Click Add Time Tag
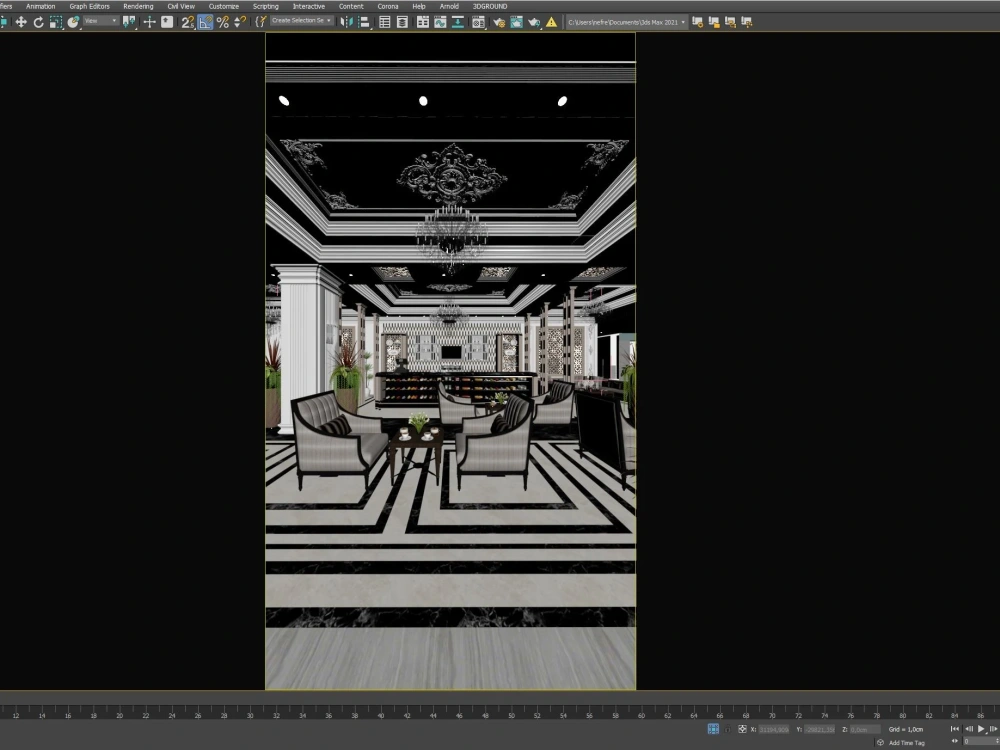This screenshot has width=1000, height=750. pos(906,742)
